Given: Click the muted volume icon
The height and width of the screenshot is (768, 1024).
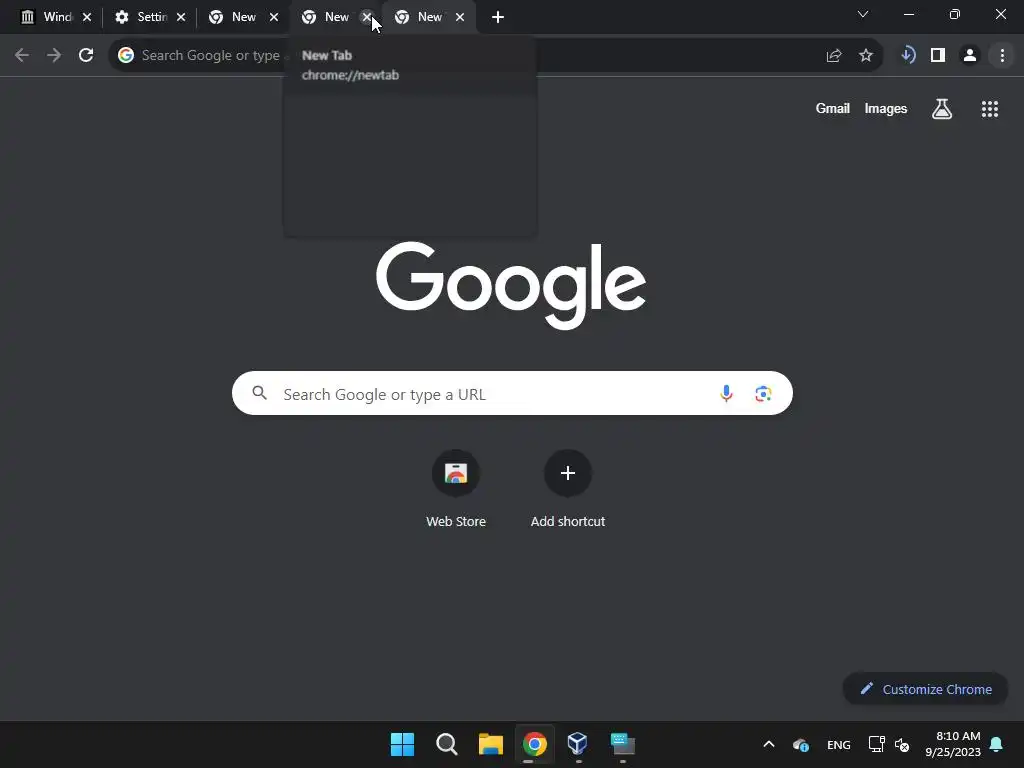Looking at the screenshot, I should (902, 744).
